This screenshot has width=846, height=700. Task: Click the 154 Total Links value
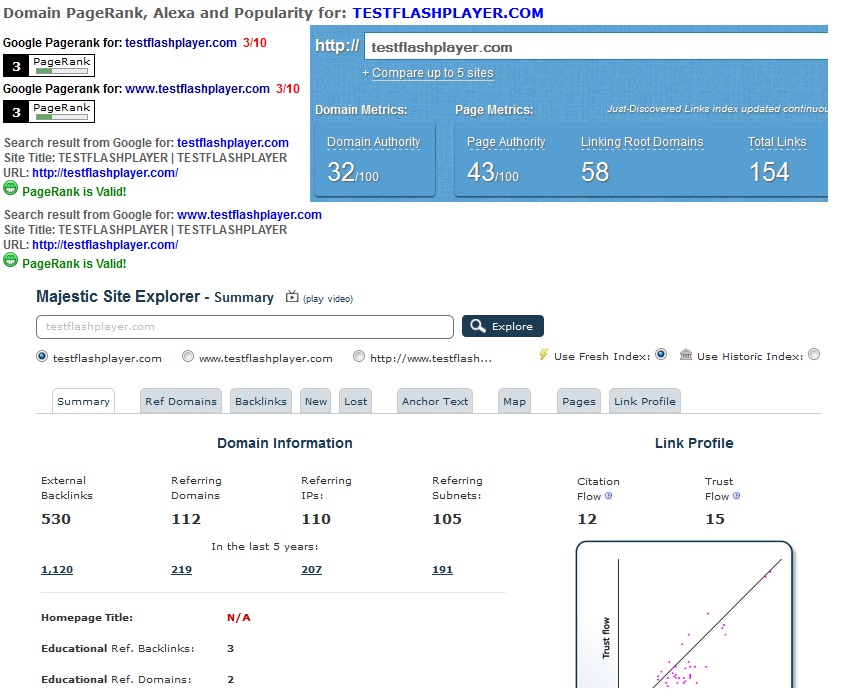(x=769, y=172)
